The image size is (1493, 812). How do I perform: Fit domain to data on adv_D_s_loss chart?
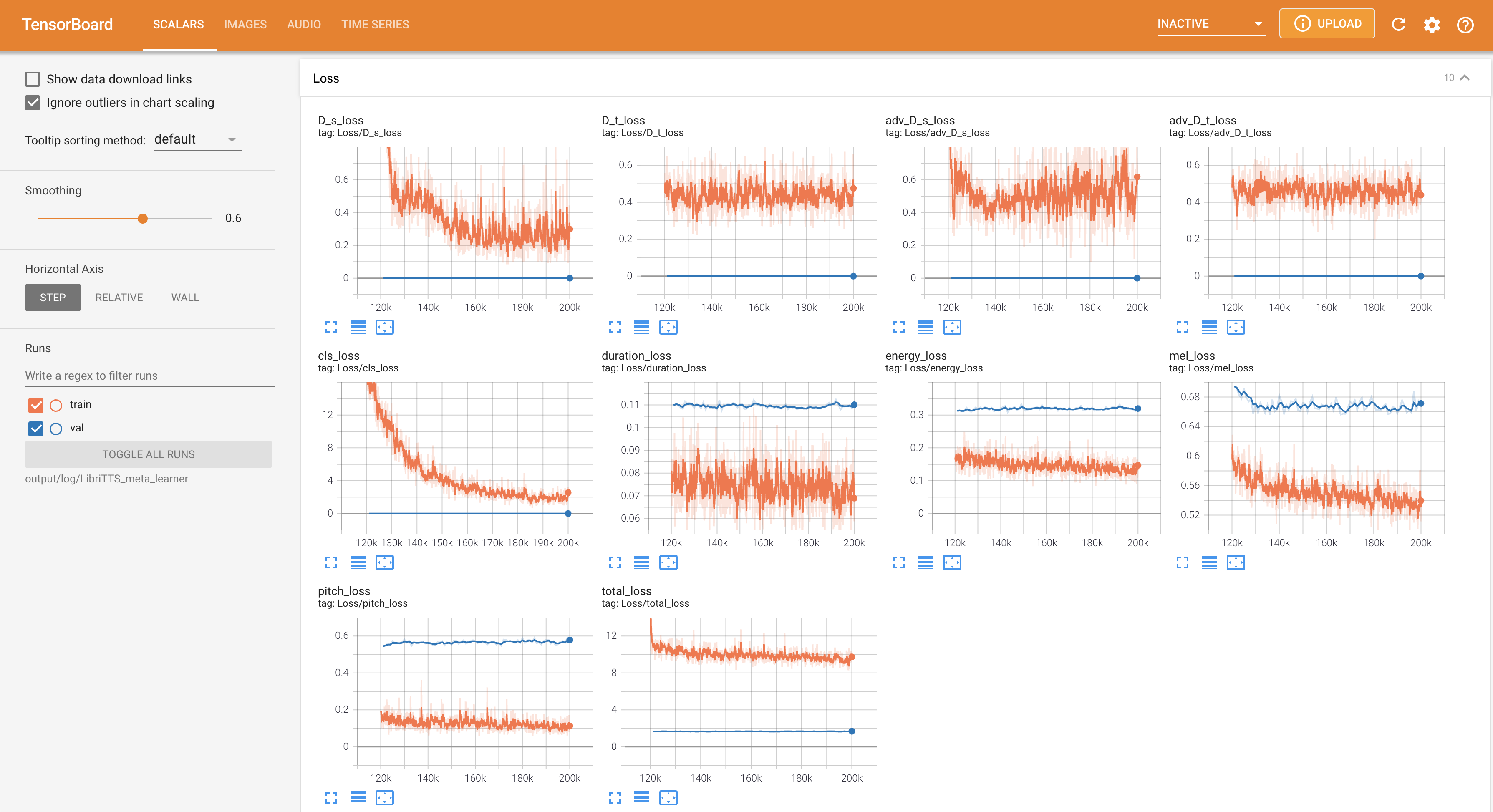(x=952, y=328)
